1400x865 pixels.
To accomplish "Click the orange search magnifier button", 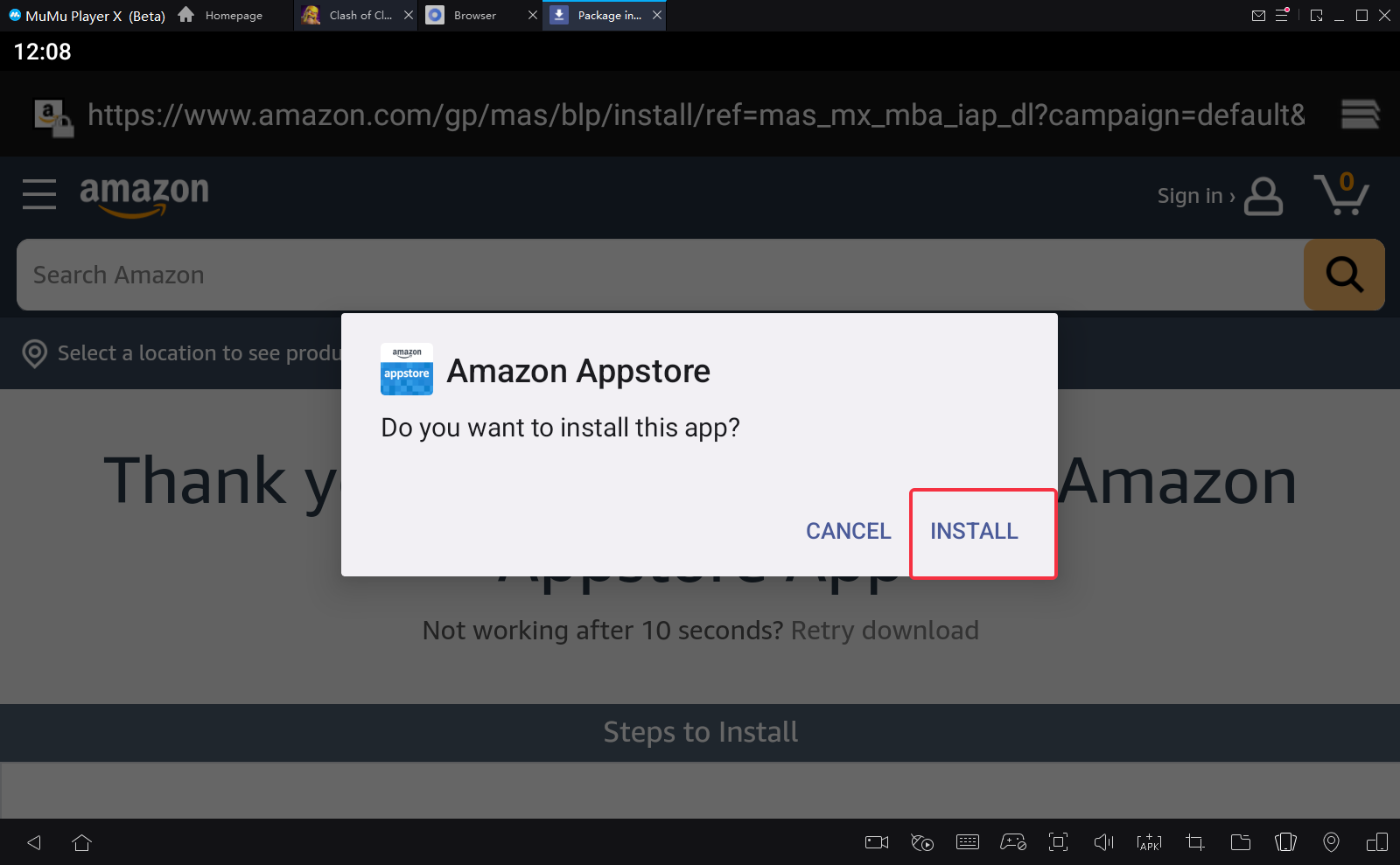I will coord(1344,275).
